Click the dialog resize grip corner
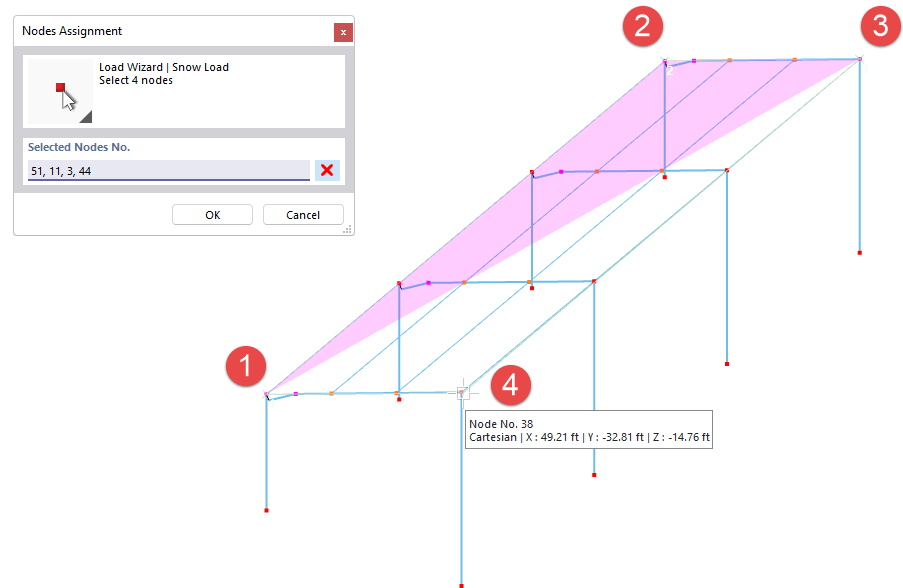903x588 pixels. coord(347,229)
